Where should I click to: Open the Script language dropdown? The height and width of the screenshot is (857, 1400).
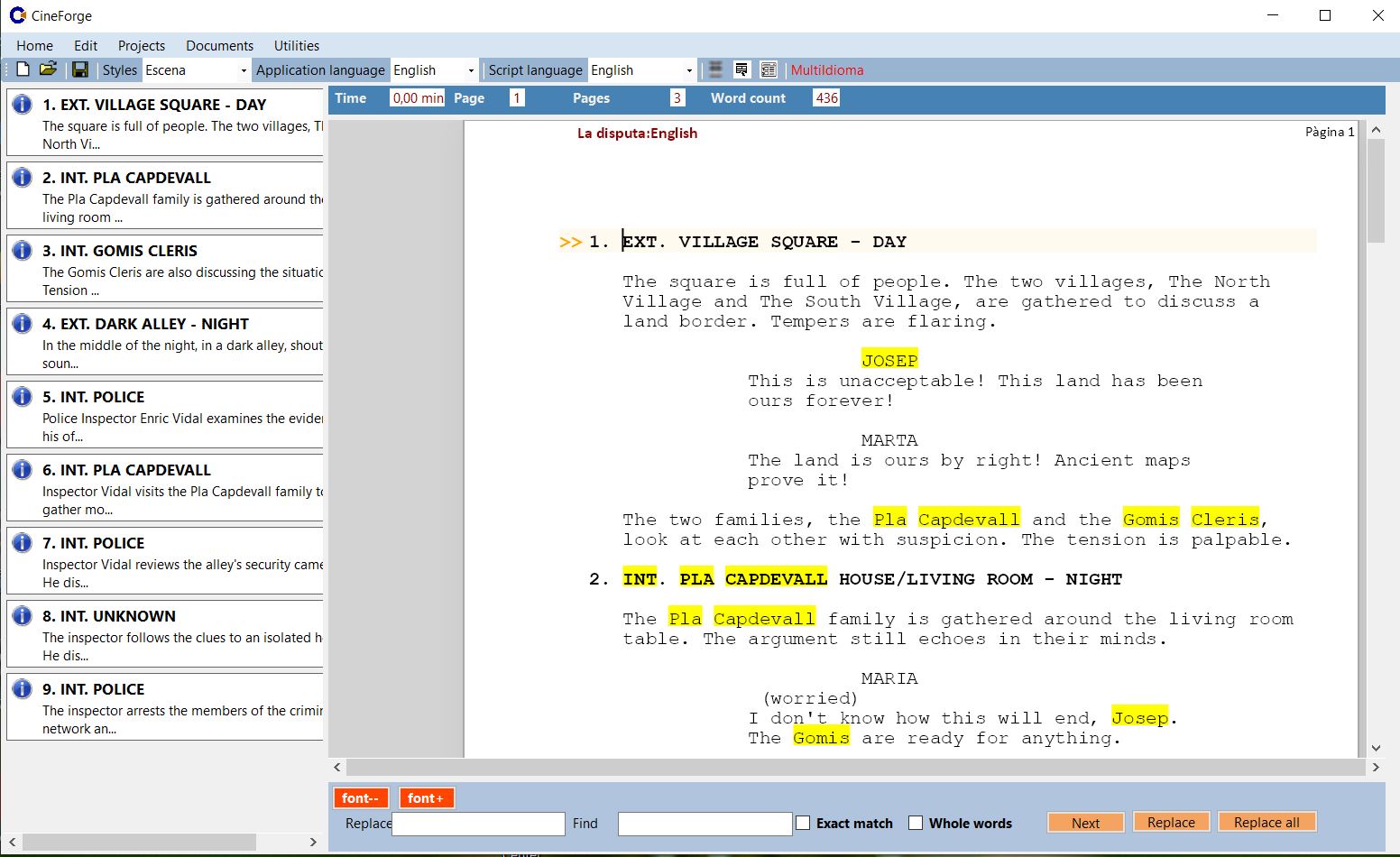pyautogui.click(x=689, y=69)
